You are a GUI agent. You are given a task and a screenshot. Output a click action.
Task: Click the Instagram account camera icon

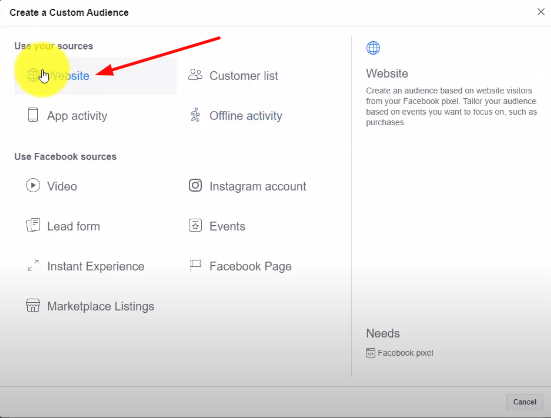[x=195, y=185]
